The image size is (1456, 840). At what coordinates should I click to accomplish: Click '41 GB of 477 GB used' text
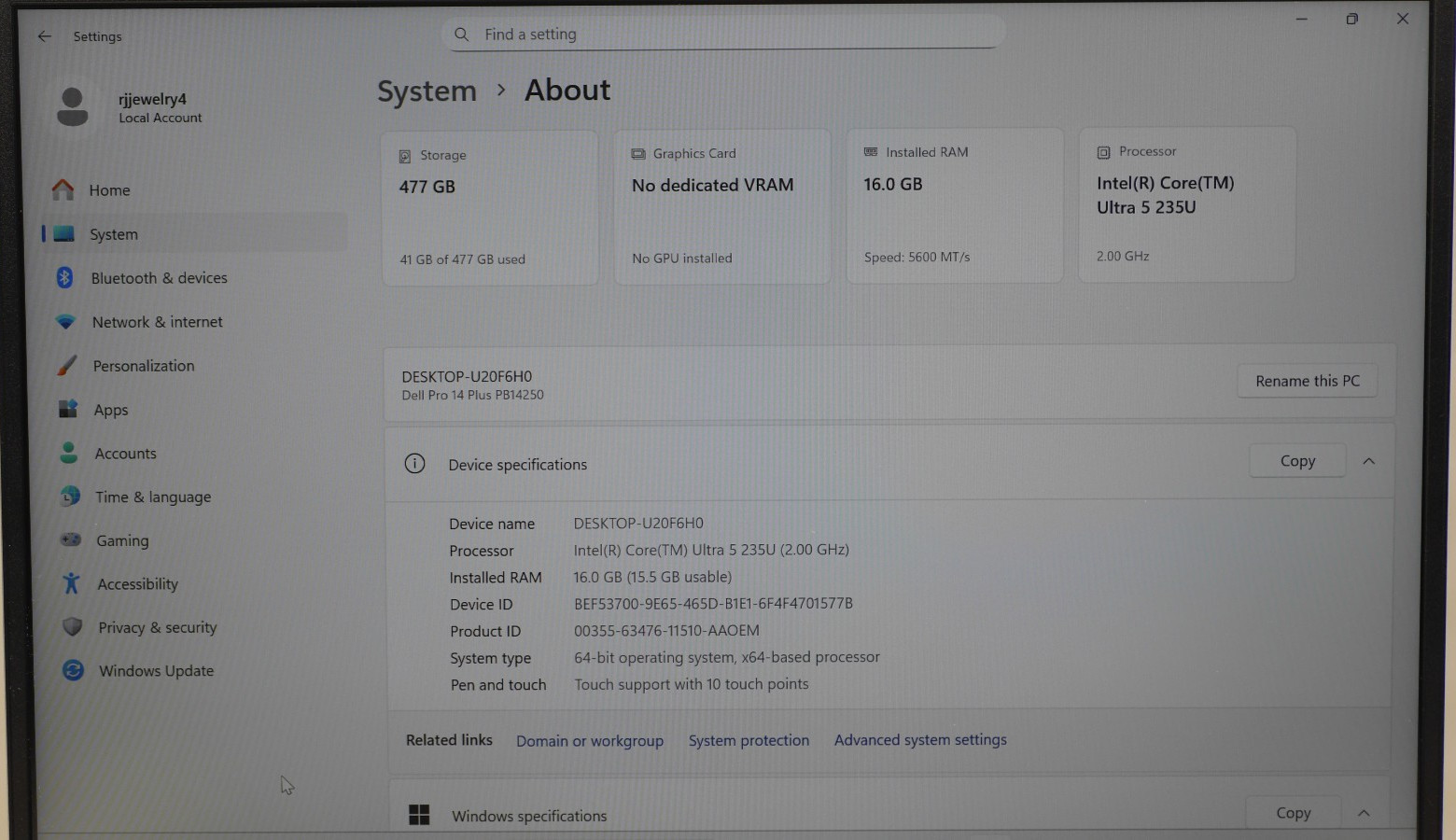click(x=462, y=259)
